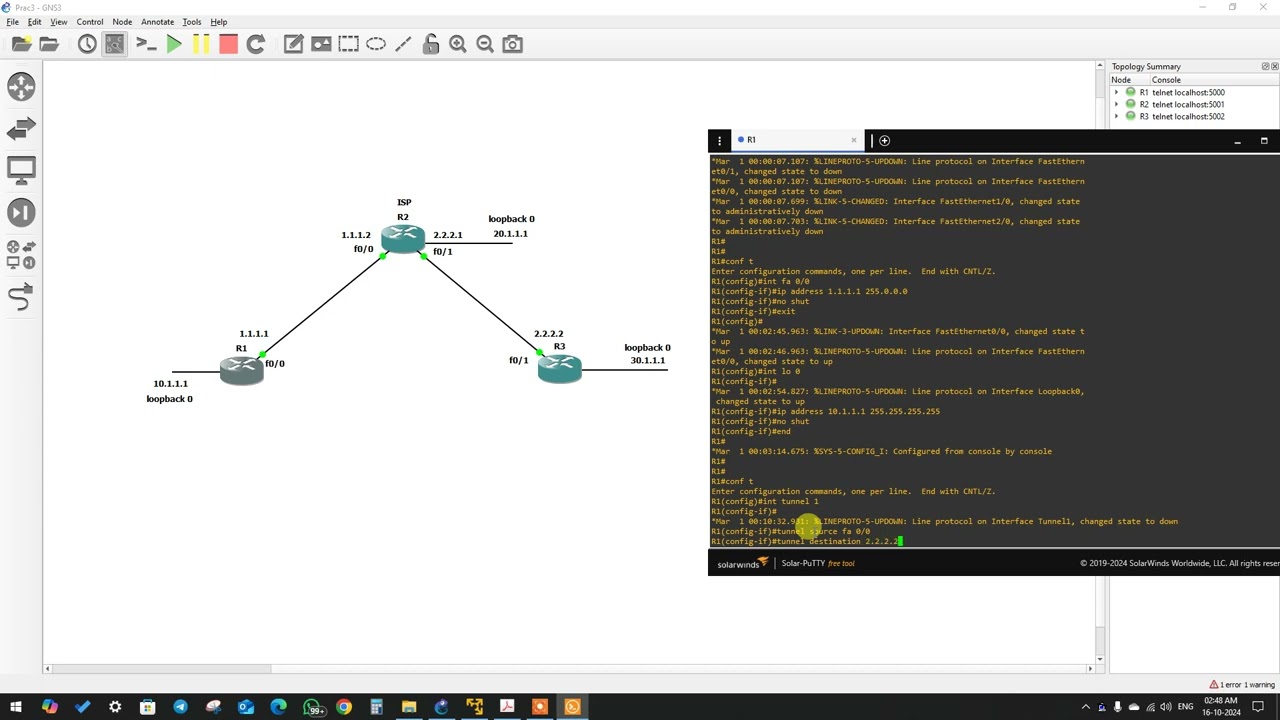The height and width of the screenshot is (720, 1280).
Task: Toggle show interface labels button
Action: (115, 44)
